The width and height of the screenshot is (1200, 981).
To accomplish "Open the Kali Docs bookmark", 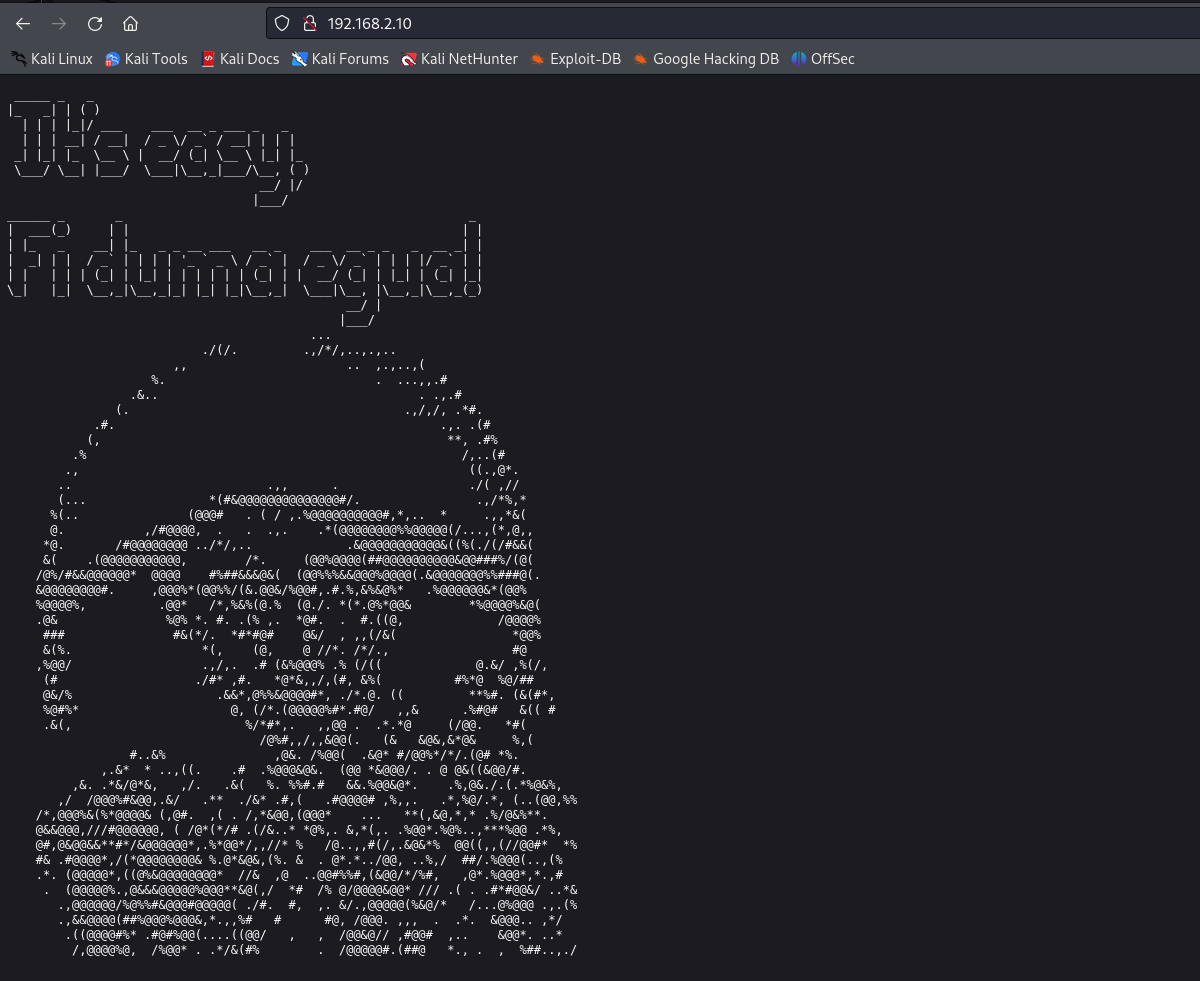I will pos(240,59).
